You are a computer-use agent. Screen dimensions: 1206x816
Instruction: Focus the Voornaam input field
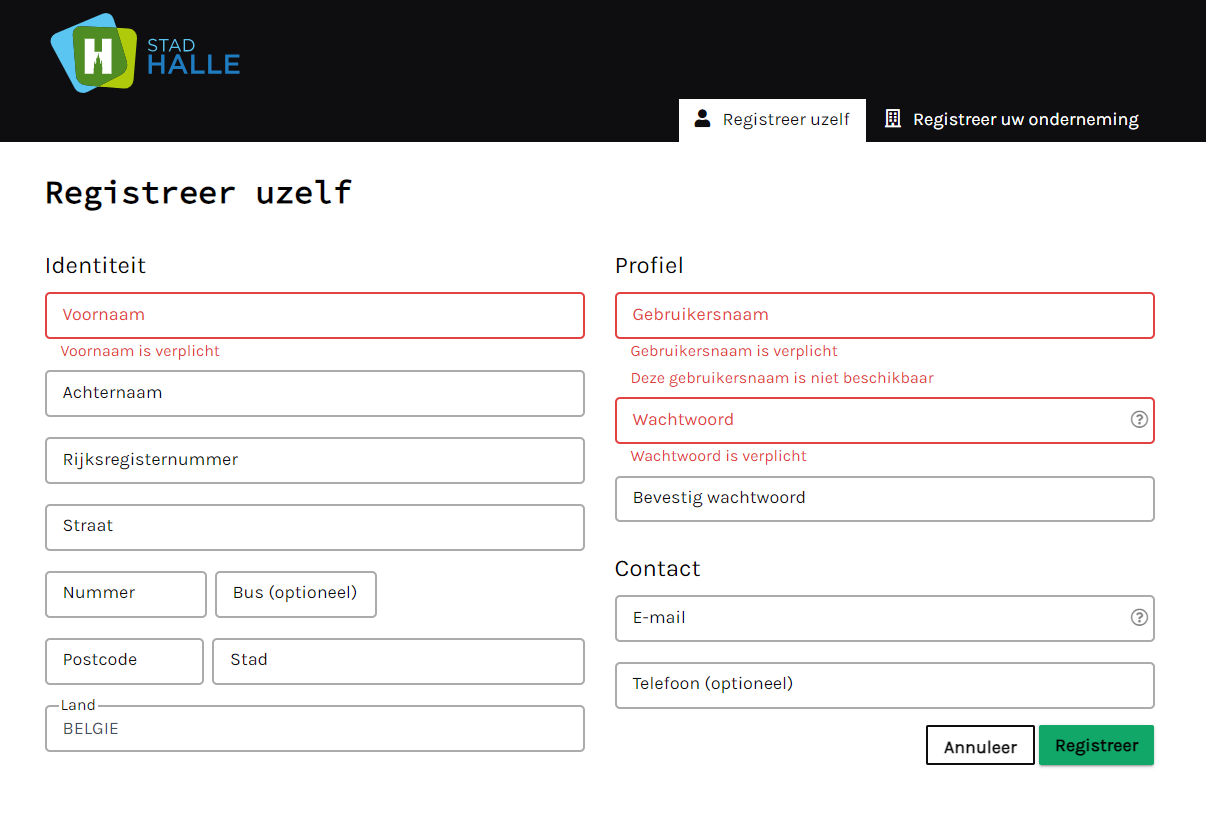314,315
